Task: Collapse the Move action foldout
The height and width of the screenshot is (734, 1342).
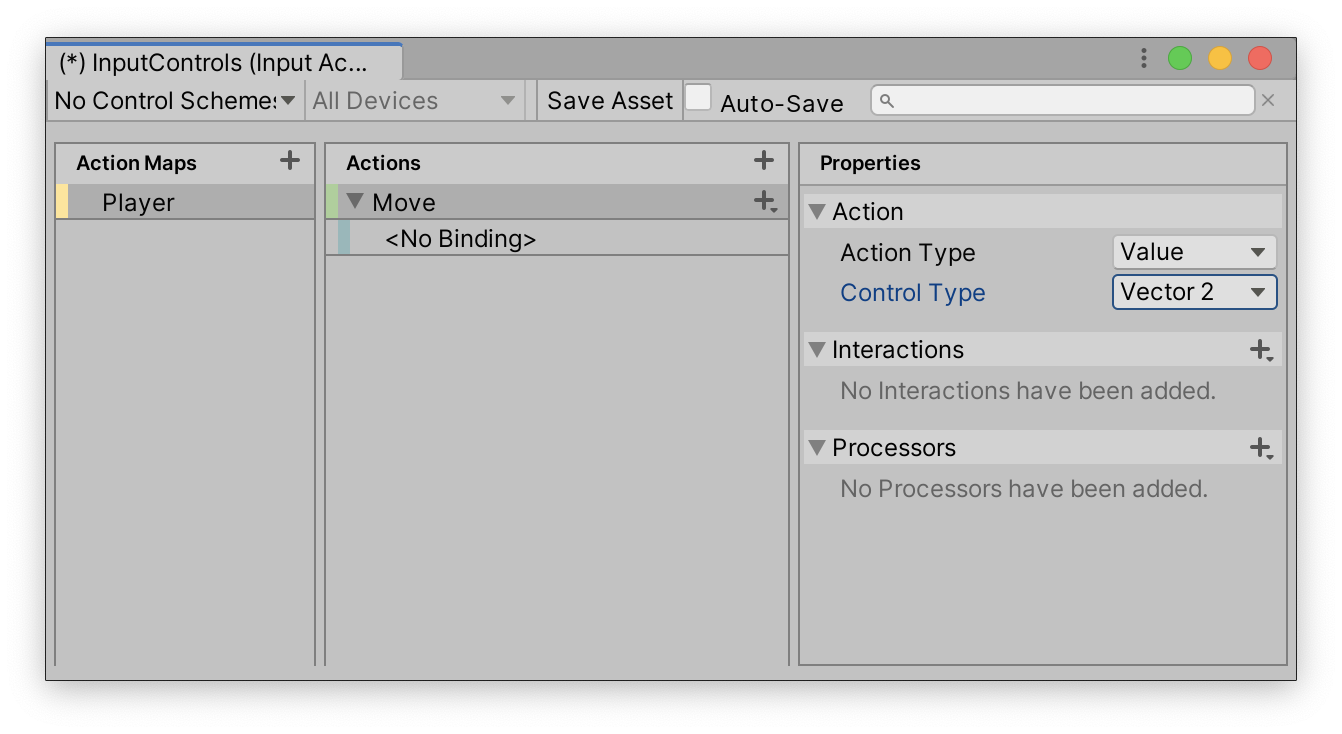Action: (354, 202)
